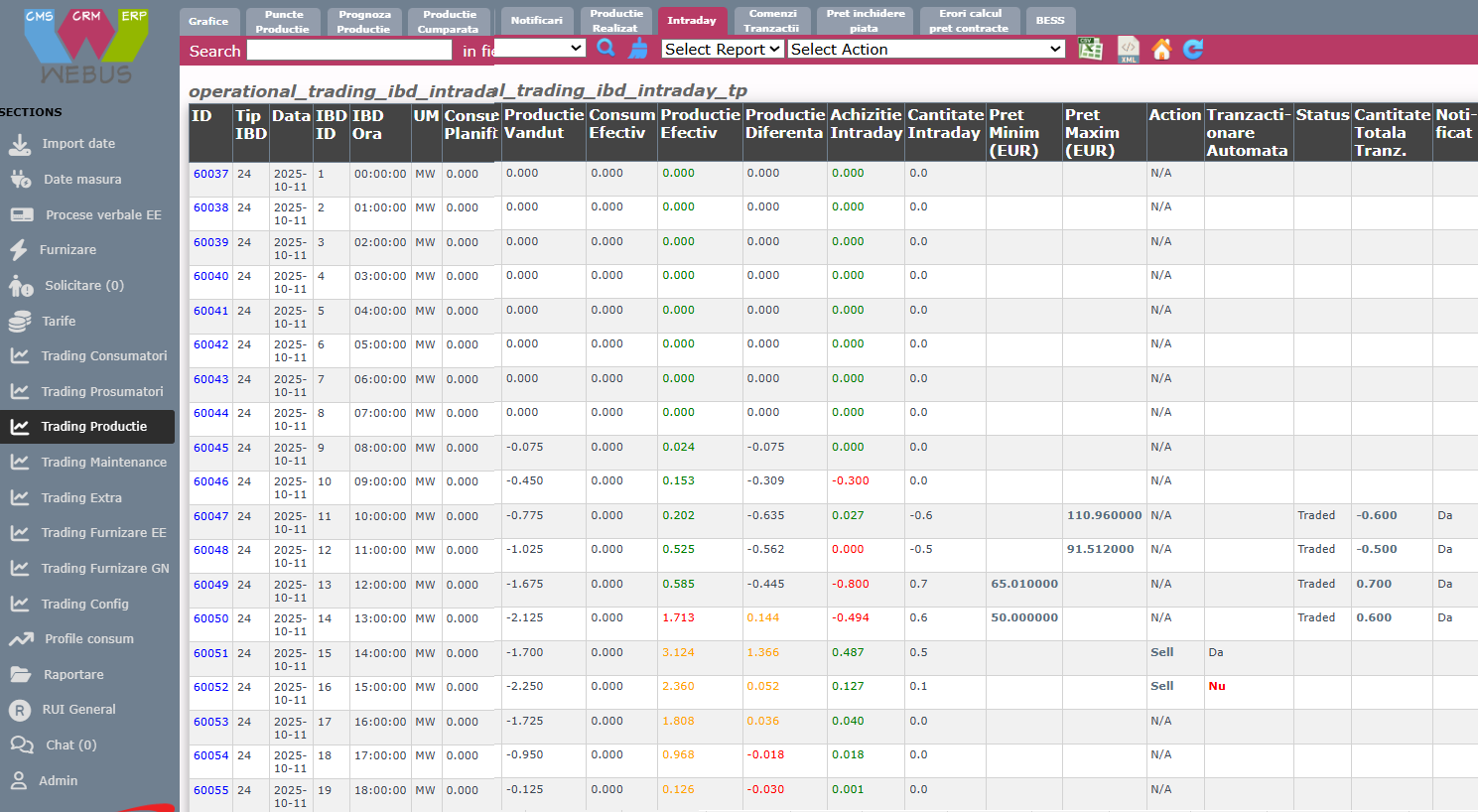Switch to the Grafice tab
This screenshot has width=1478, height=812.
208,21
